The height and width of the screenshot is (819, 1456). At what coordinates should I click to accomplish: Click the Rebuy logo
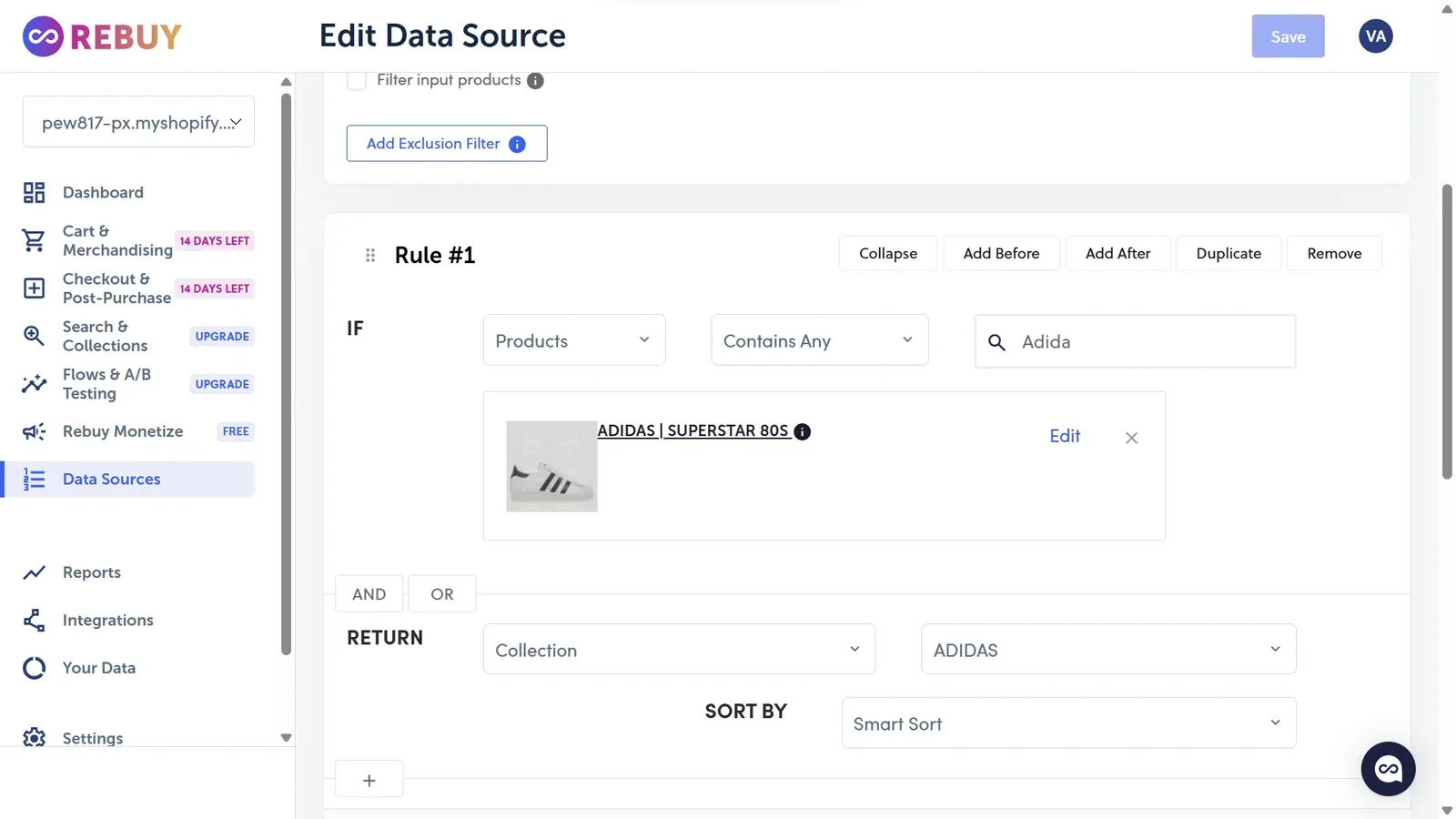(x=102, y=36)
